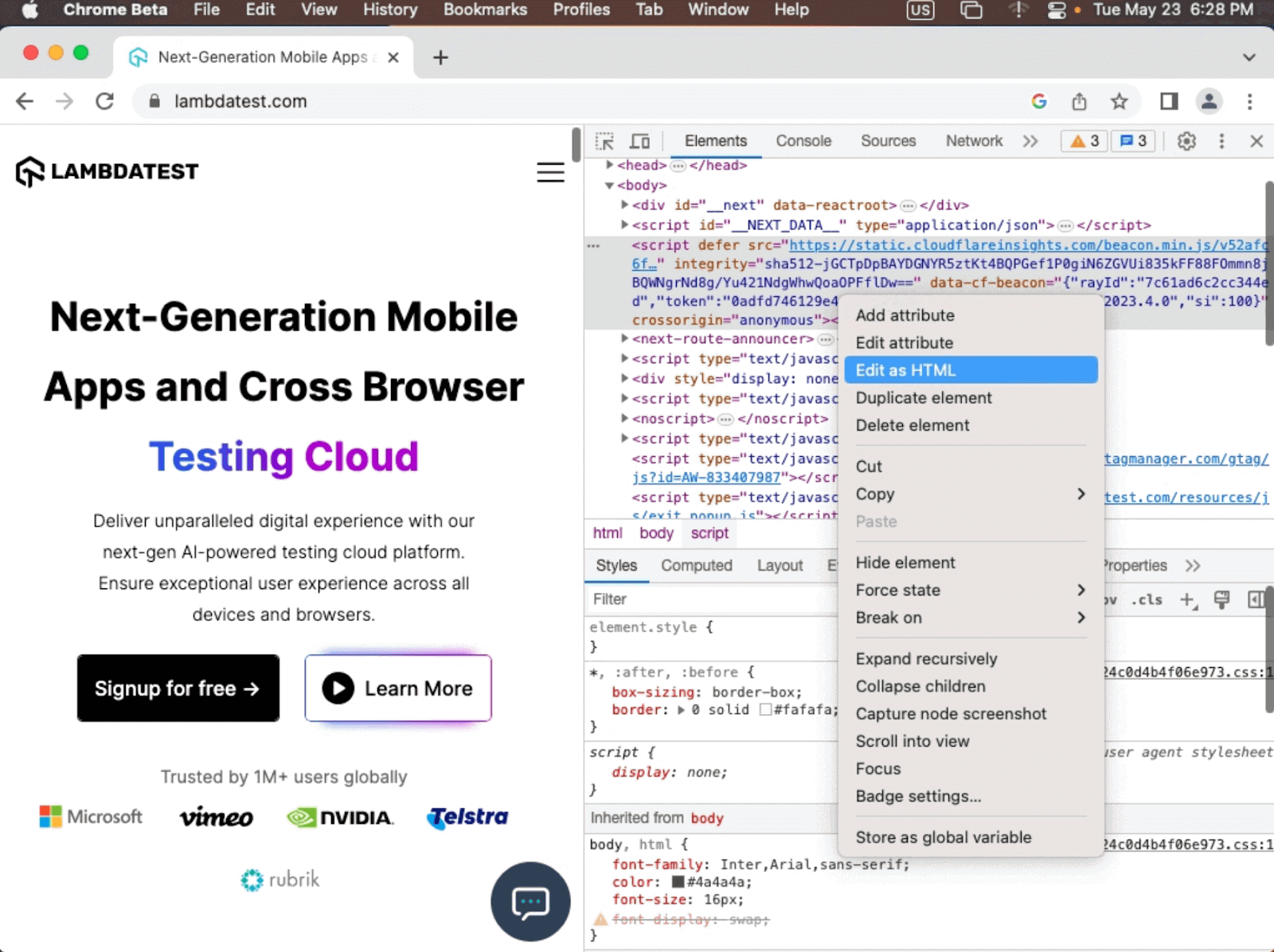The width and height of the screenshot is (1274, 952).
Task: Open the Computed styles tab
Action: click(x=697, y=566)
